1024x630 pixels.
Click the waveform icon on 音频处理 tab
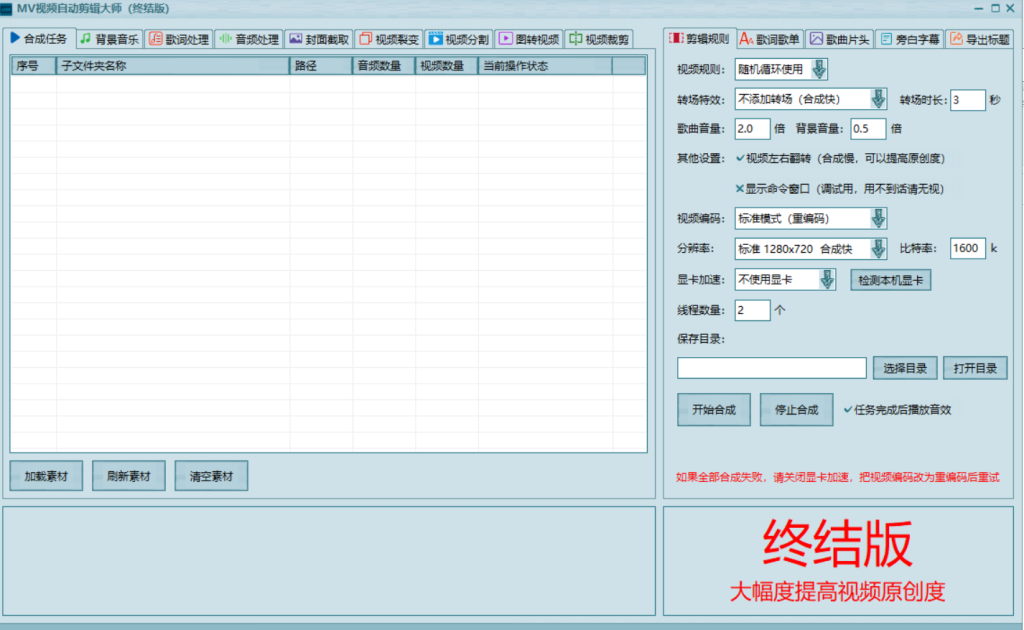point(225,39)
